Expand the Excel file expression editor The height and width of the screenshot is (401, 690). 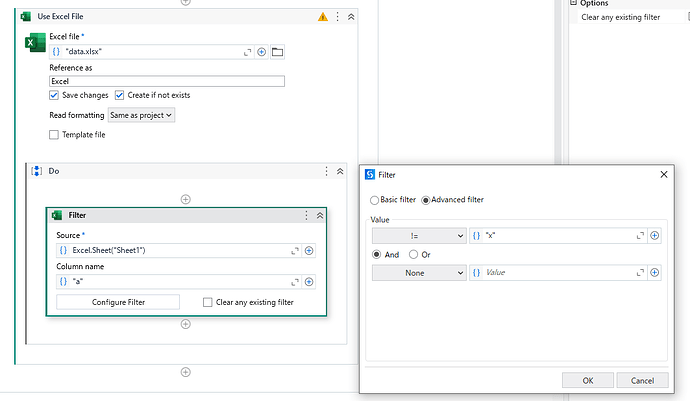[247, 52]
